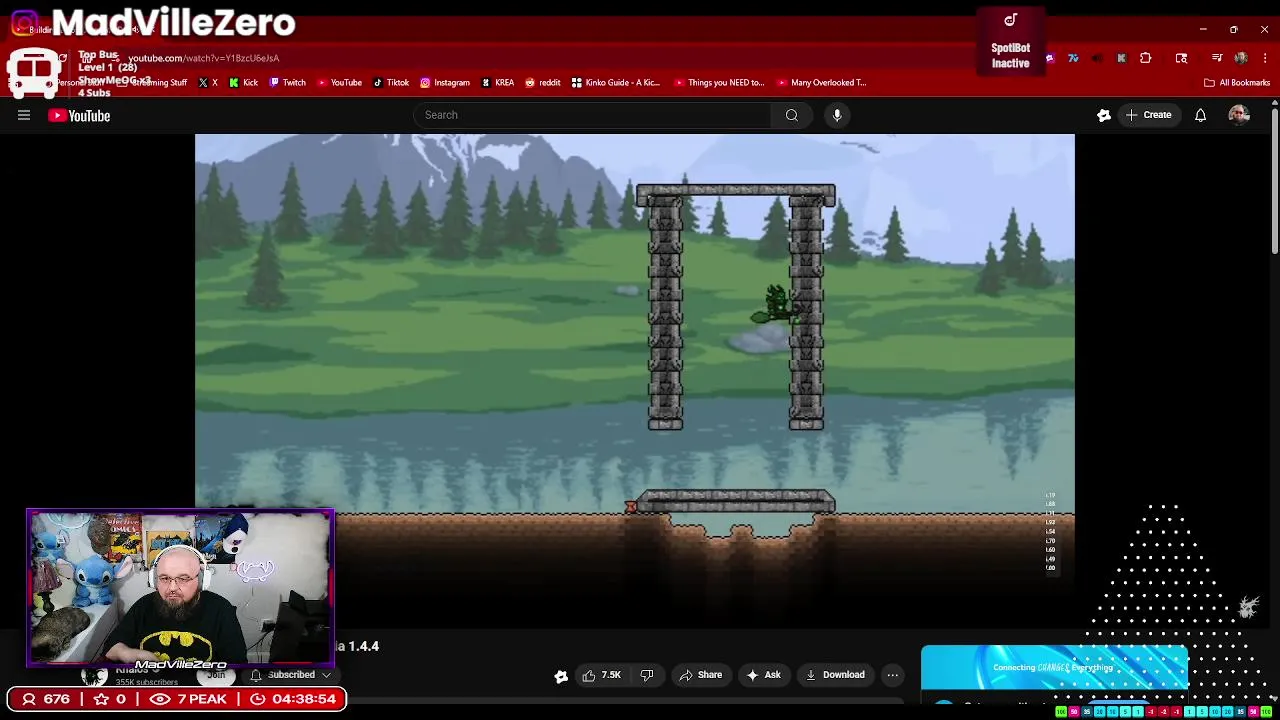This screenshot has width=1280, height=720.
Task: Open the Chrome profile avatar
Action: click(x=1241, y=58)
